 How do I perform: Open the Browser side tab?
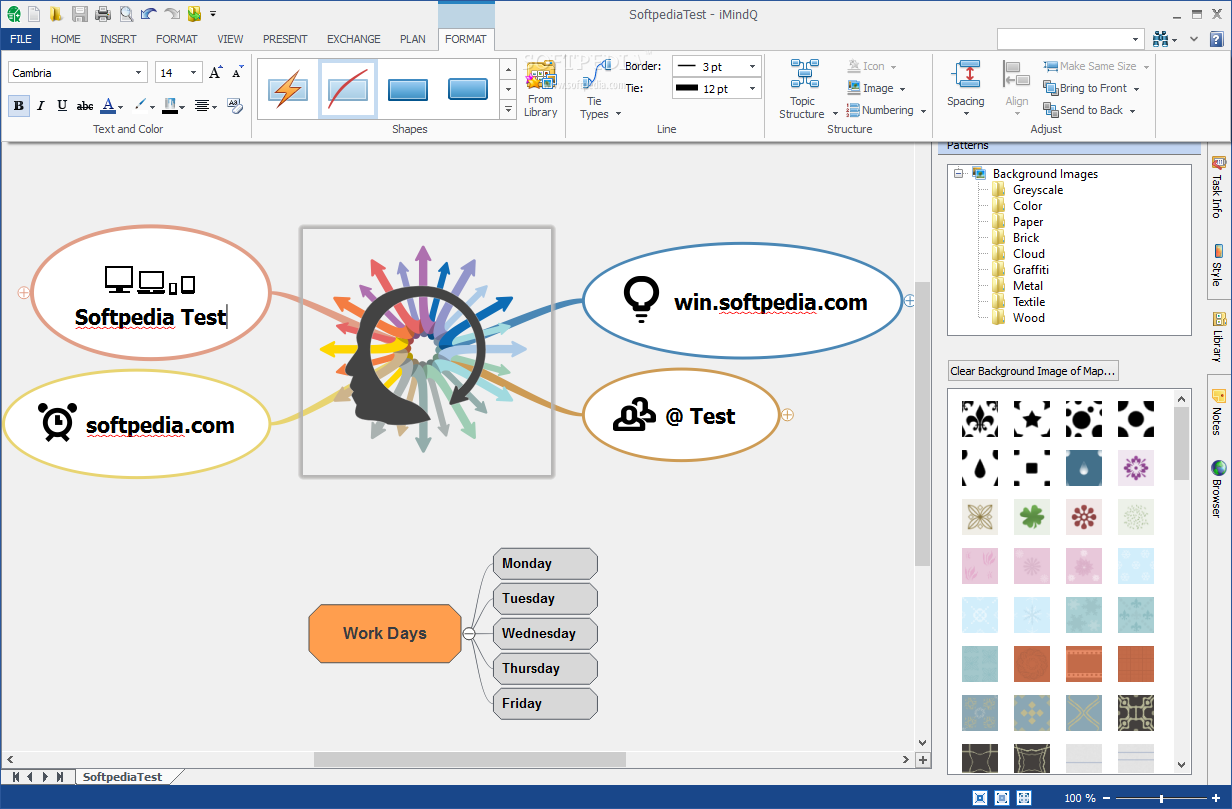(x=1218, y=489)
